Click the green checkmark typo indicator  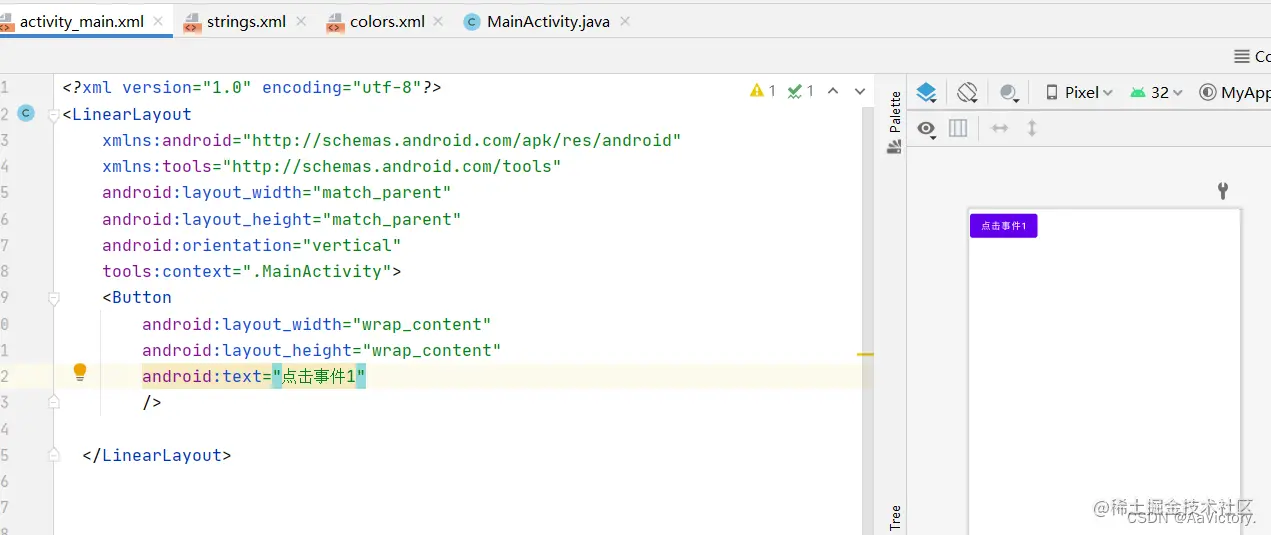coord(800,91)
